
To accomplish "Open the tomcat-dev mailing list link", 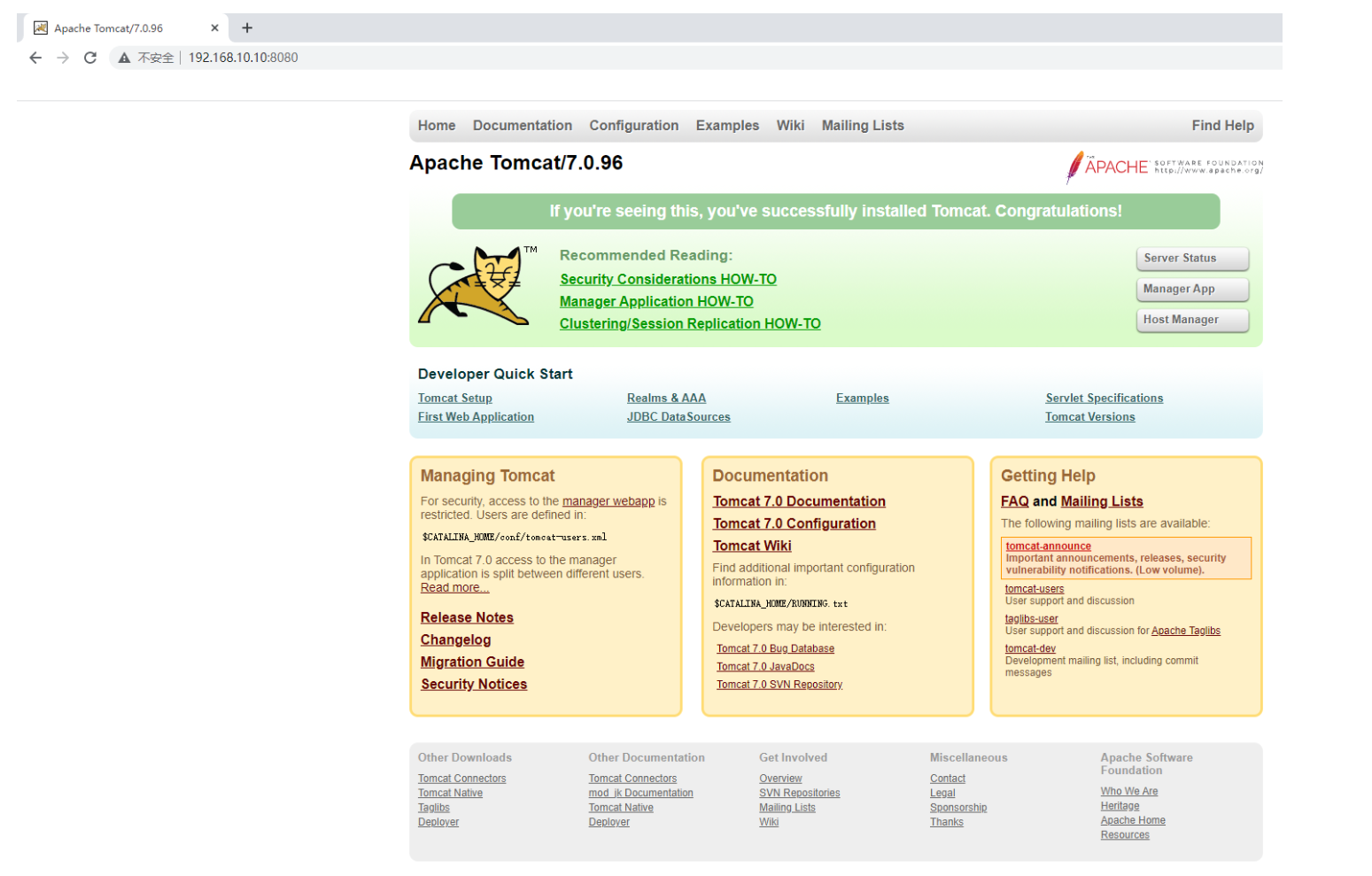I will [x=1030, y=649].
